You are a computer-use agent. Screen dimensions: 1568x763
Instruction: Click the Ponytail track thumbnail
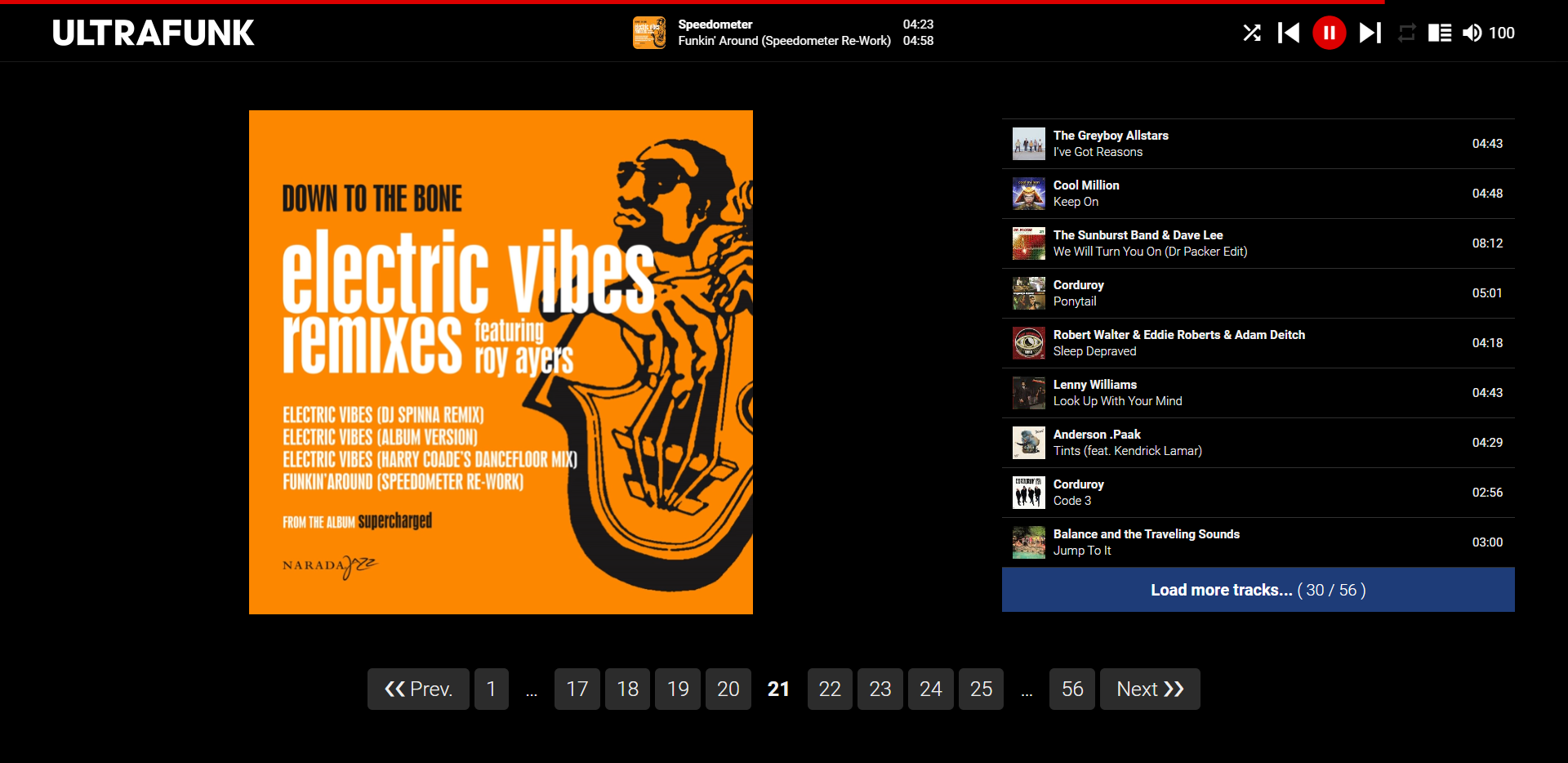1029,293
